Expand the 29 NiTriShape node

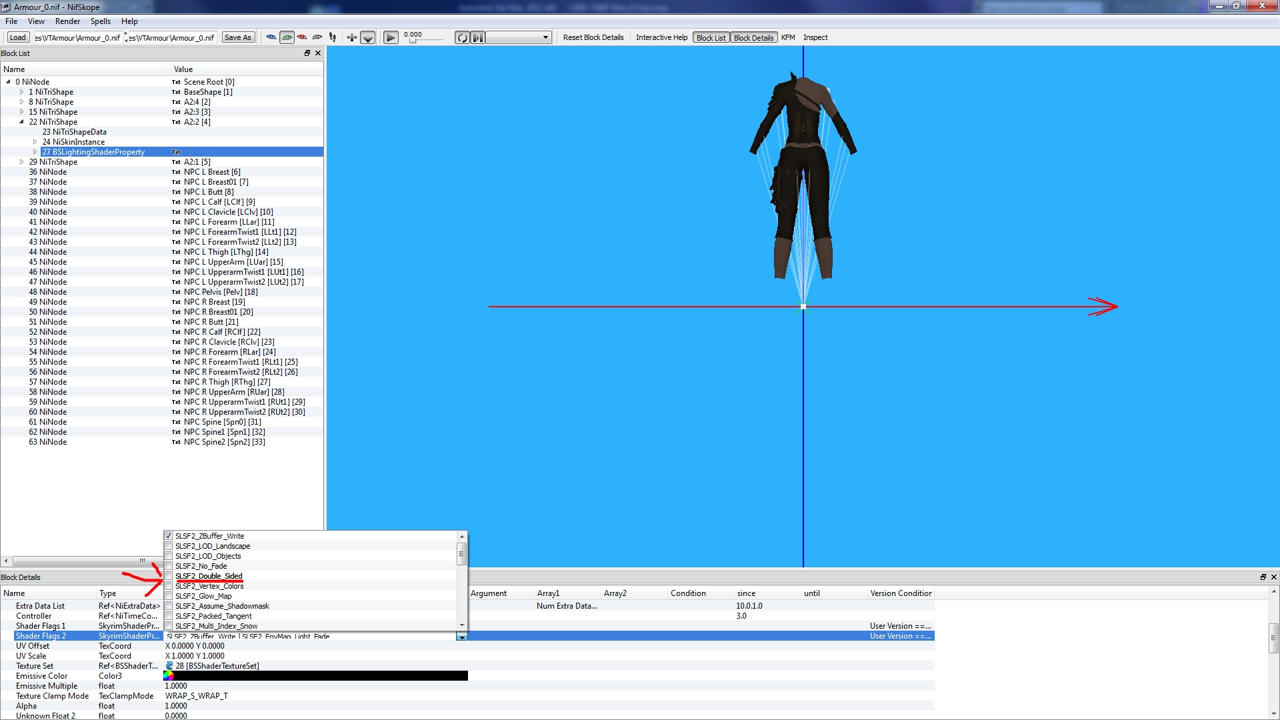(22, 162)
